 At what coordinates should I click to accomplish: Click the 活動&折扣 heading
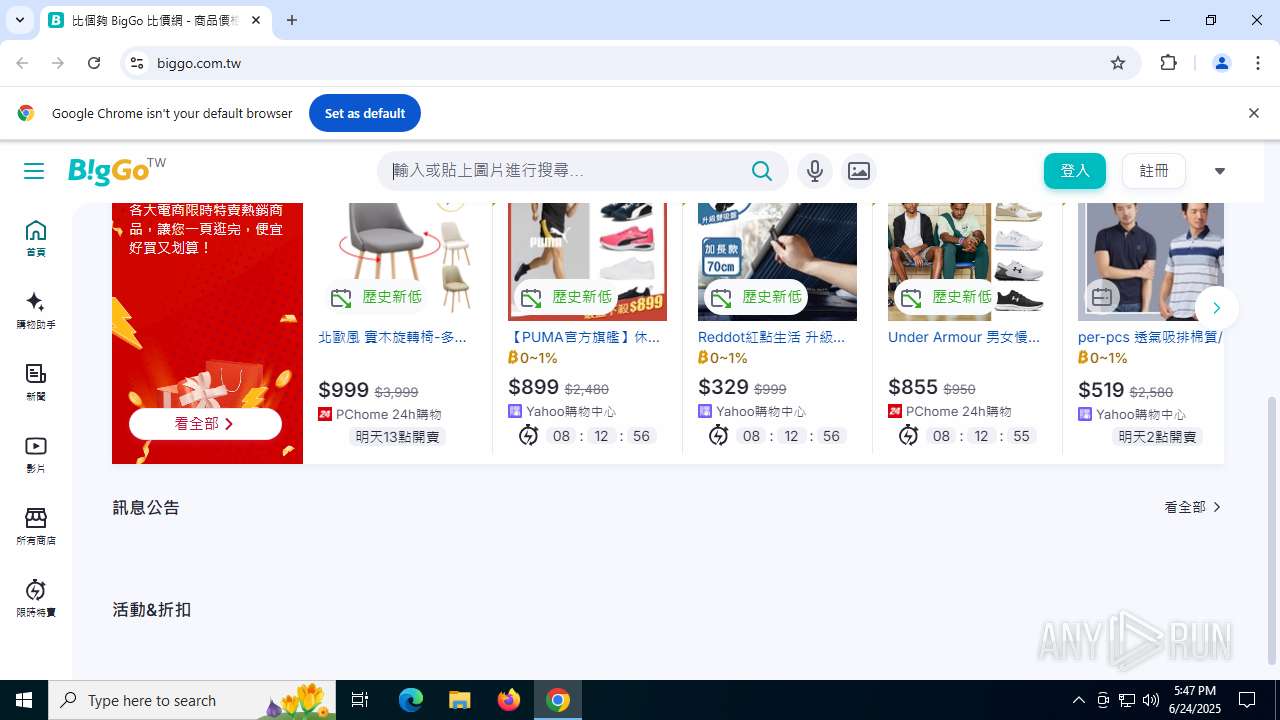(151, 609)
